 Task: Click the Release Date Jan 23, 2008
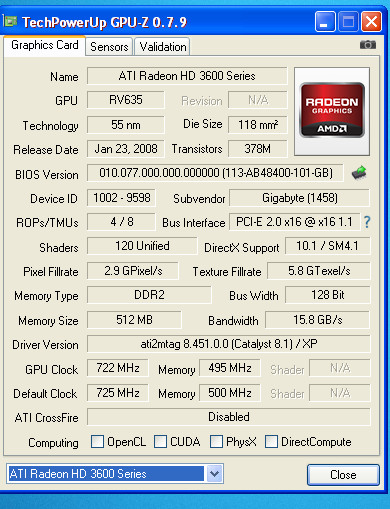point(126,149)
